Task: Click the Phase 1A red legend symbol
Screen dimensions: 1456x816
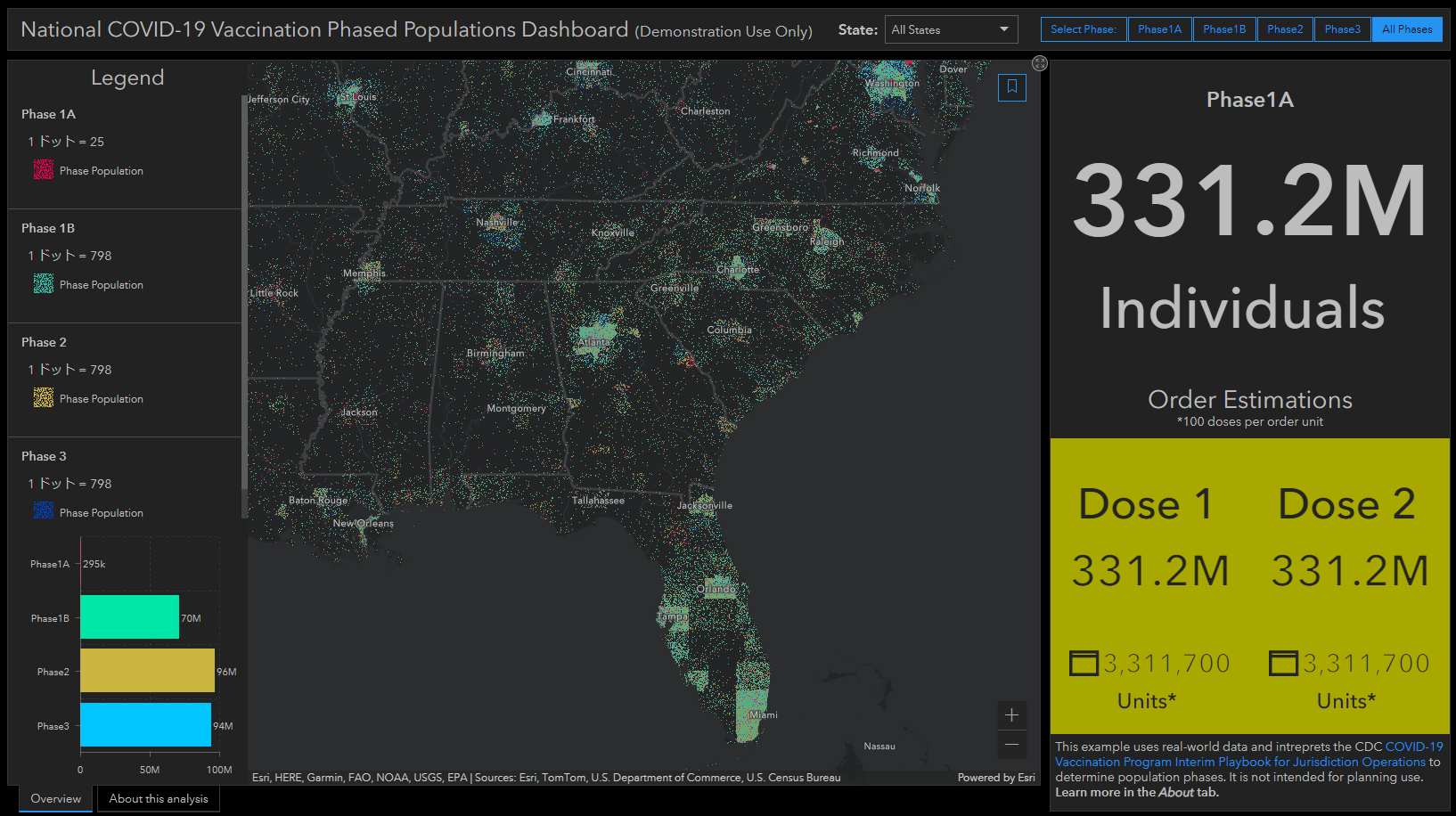Action: pyautogui.click(x=43, y=170)
